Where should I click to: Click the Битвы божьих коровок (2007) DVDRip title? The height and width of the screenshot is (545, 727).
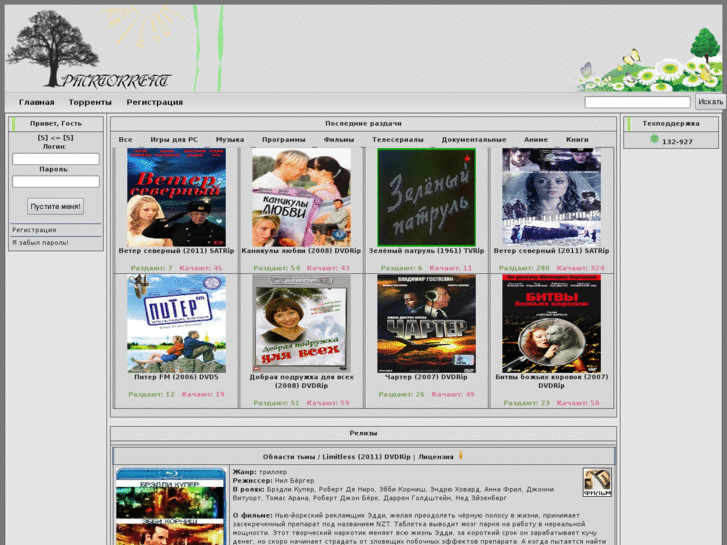tap(551, 381)
